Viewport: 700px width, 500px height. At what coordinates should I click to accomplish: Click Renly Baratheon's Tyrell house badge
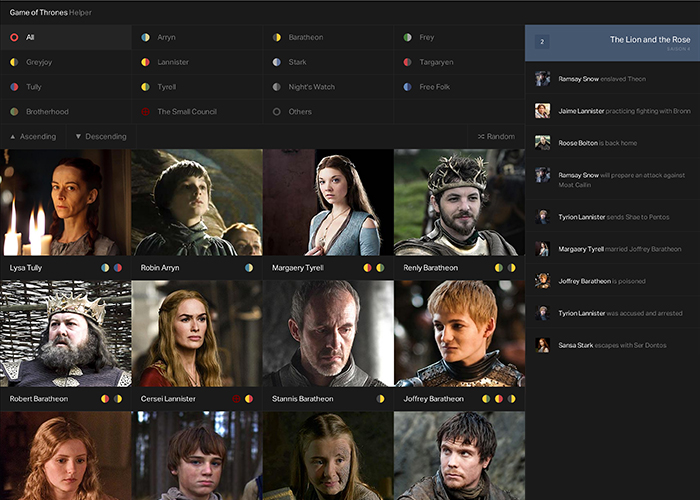[499, 268]
